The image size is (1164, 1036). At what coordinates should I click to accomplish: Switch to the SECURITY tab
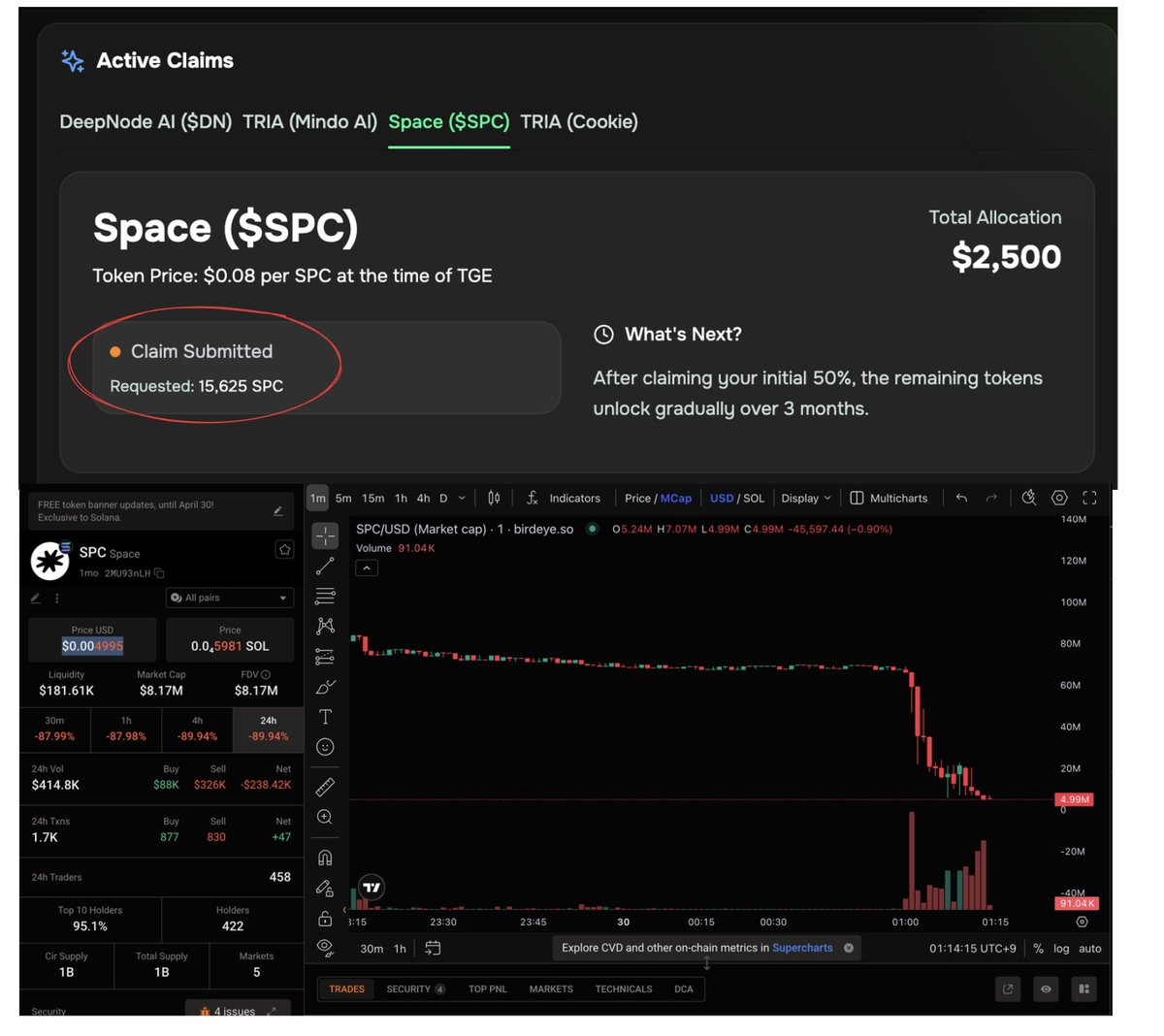(415, 989)
